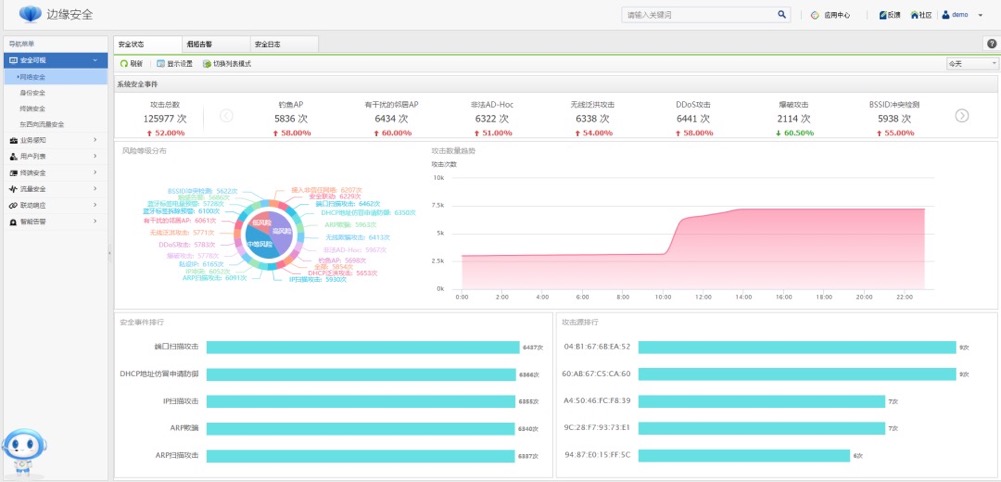This screenshot has height=482, width=1001.
Task: Click the 切换列表模式 button label
Action: point(232,64)
